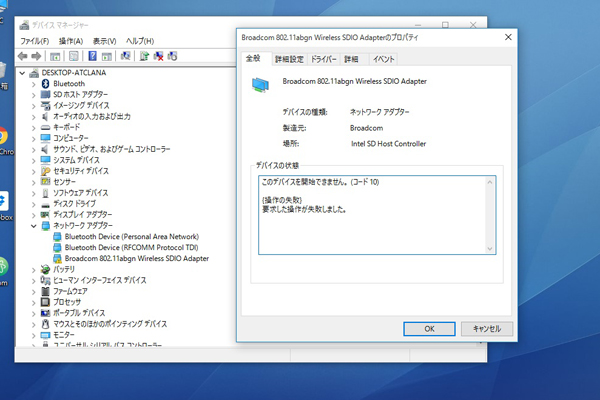The height and width of the screenshot is (400, 600).
Task: Switch to the イベント tab
Action: click(x=383, y=59)
